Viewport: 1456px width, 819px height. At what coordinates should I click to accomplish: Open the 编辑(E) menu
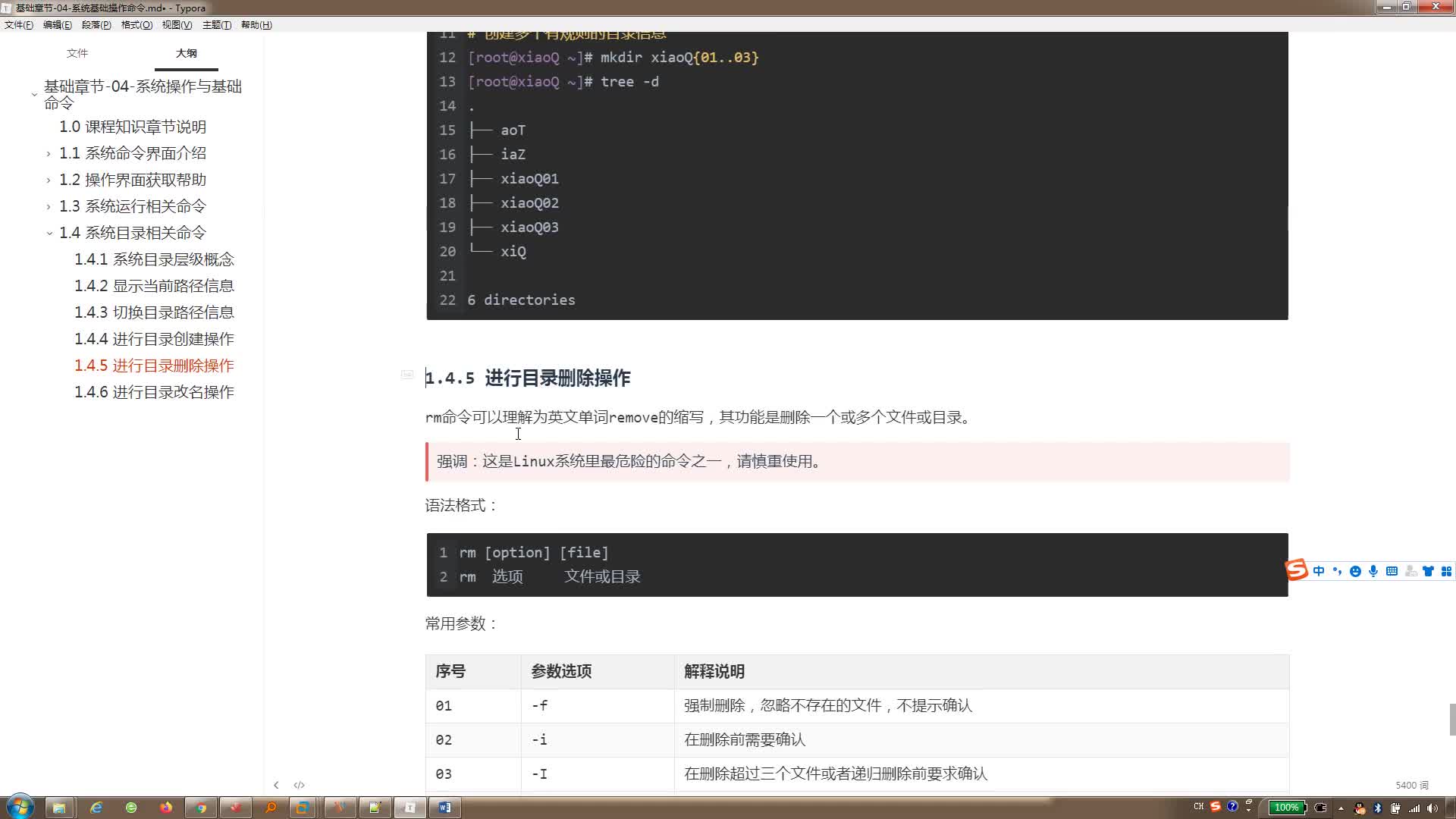point(58,25)
